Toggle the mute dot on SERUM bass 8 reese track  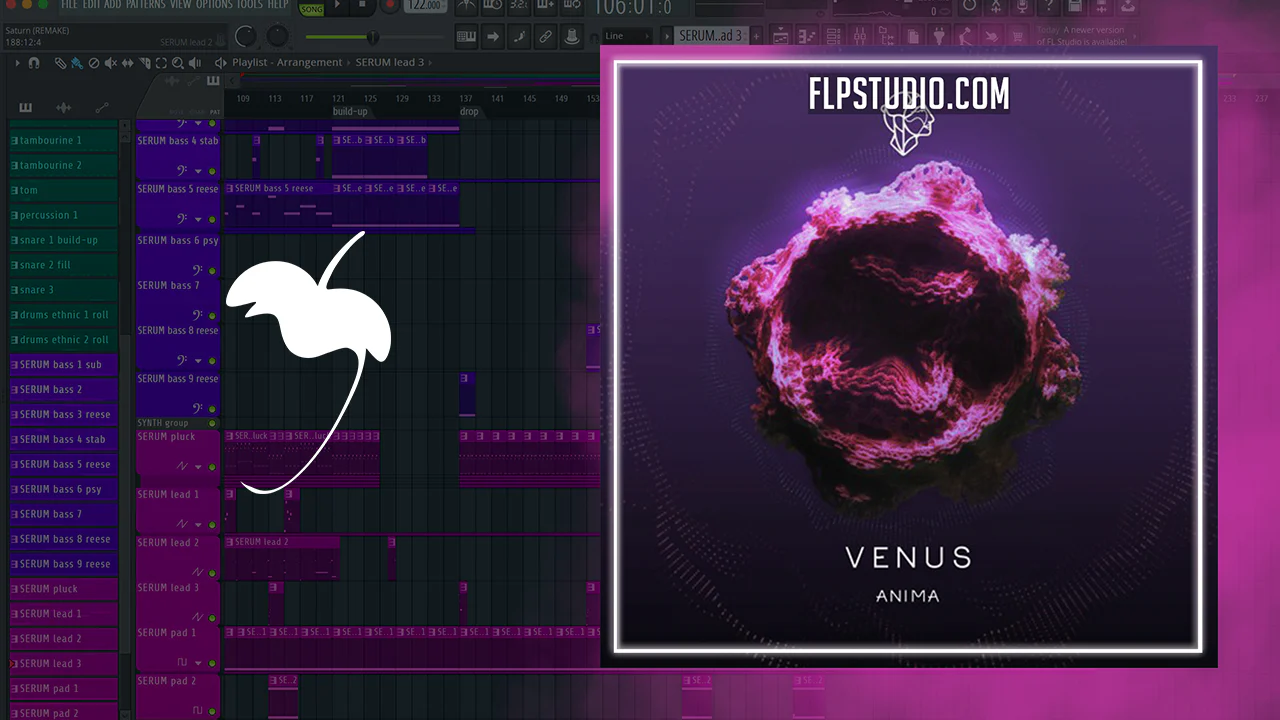tap(212, 360)
